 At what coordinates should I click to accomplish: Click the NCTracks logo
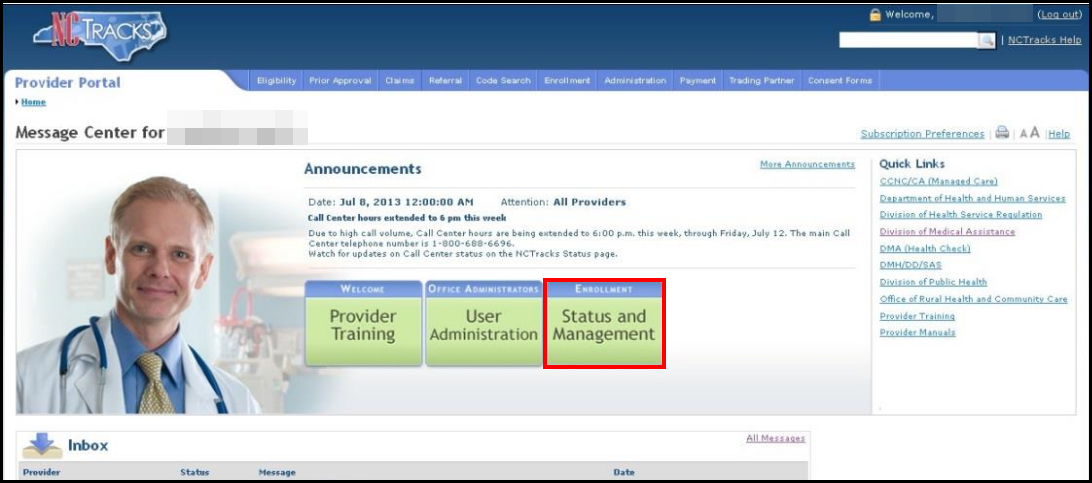pos(100,34)
